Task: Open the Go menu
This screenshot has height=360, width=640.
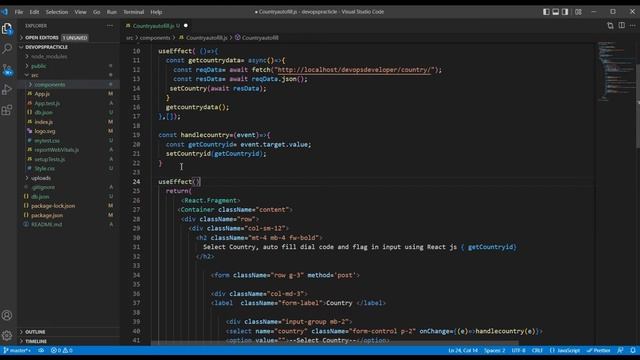Action: point(96,12)
